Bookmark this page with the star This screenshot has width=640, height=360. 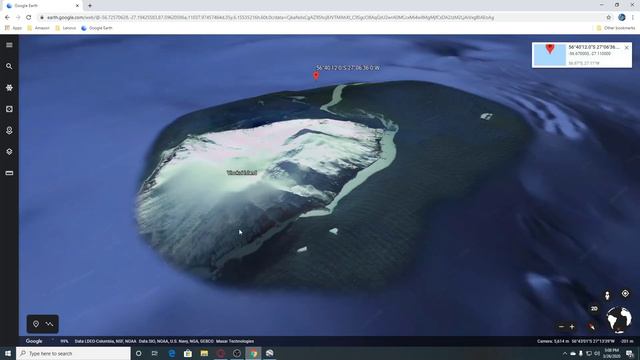click(609, 18)
